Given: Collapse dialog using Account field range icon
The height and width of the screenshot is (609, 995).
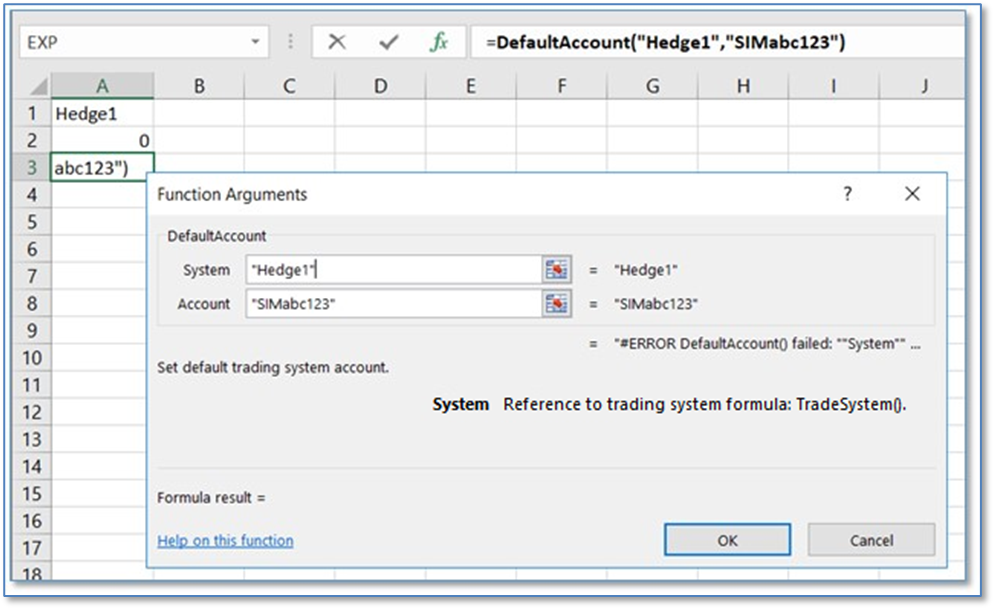Looking at the screenshot, I should point(555,304).
